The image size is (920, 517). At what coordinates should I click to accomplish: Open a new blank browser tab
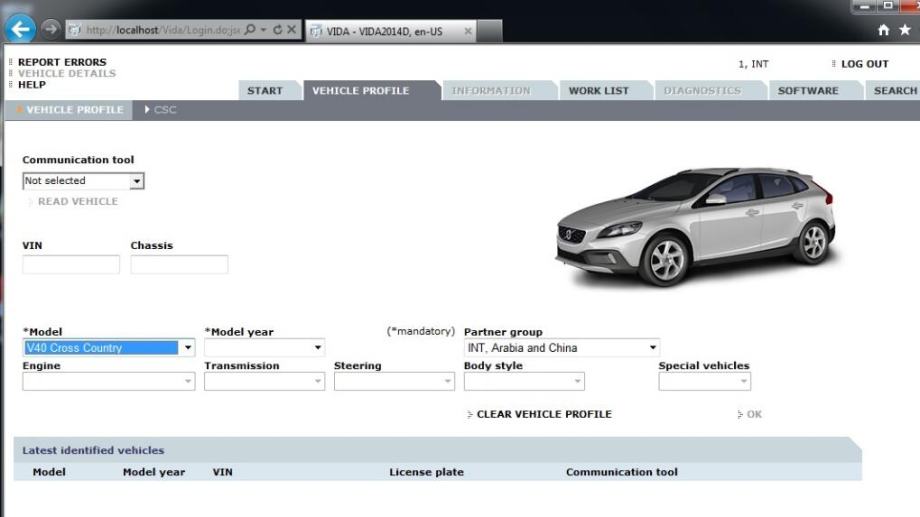point(490,31)
